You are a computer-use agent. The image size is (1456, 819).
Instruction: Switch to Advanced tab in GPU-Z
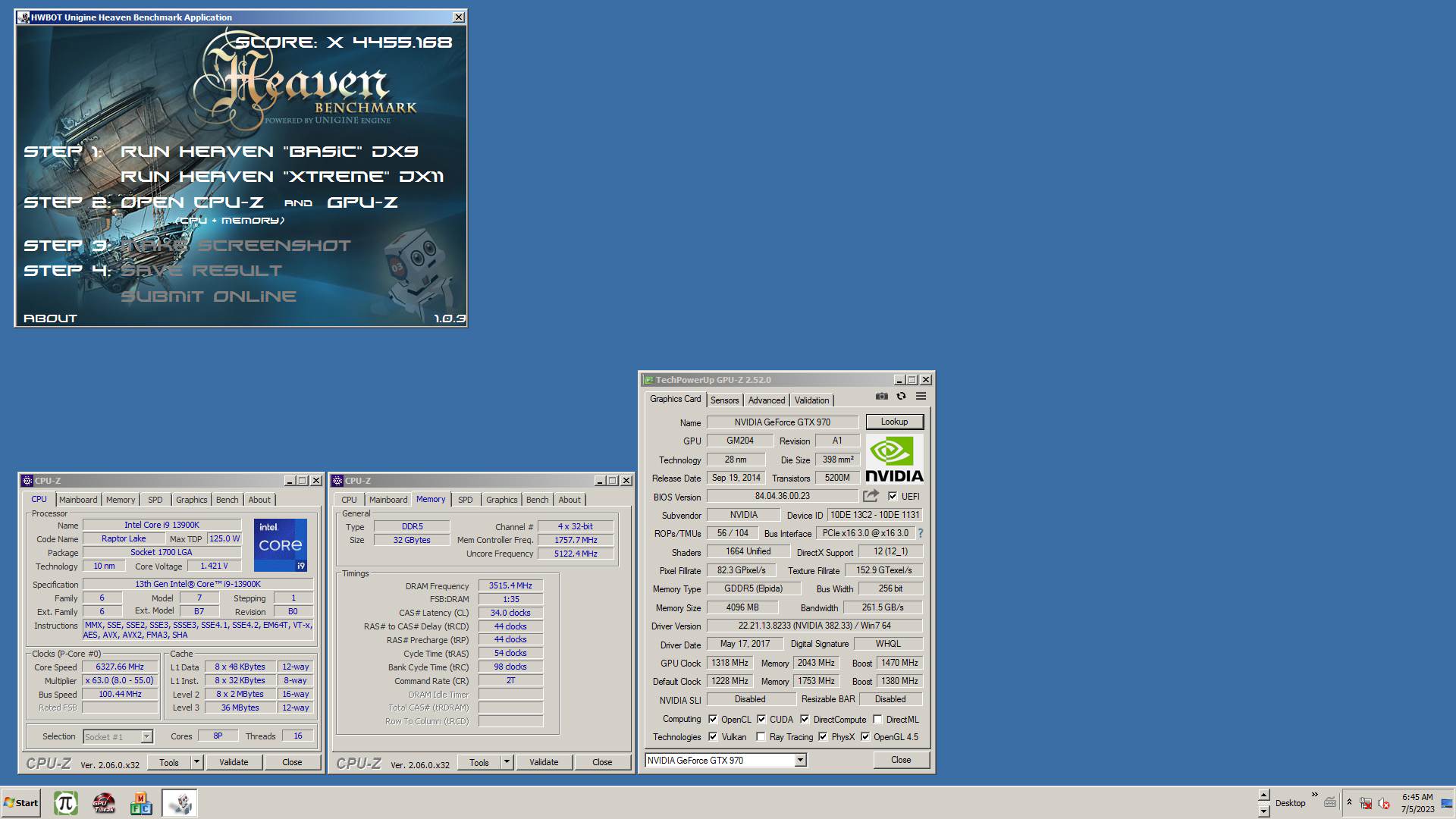[767, 400]
